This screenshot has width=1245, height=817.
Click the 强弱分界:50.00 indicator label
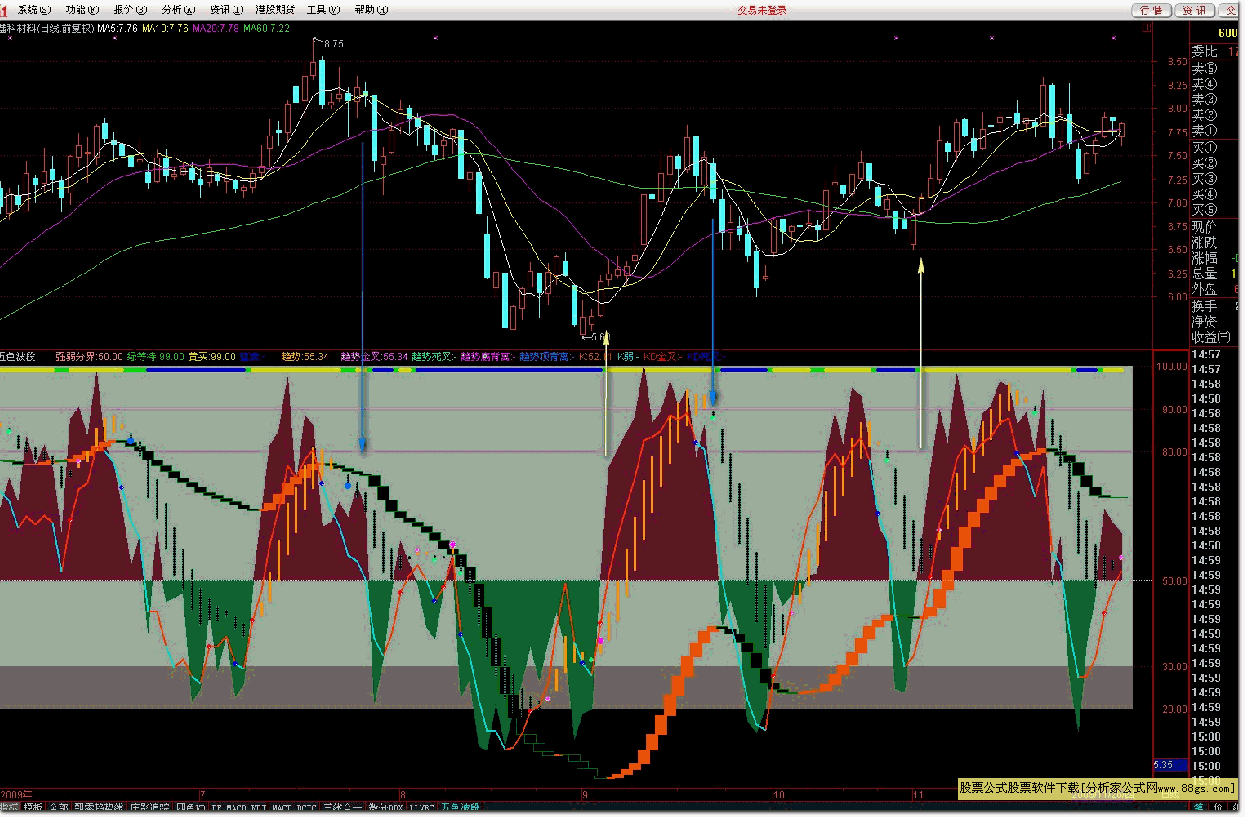point(89,356)
